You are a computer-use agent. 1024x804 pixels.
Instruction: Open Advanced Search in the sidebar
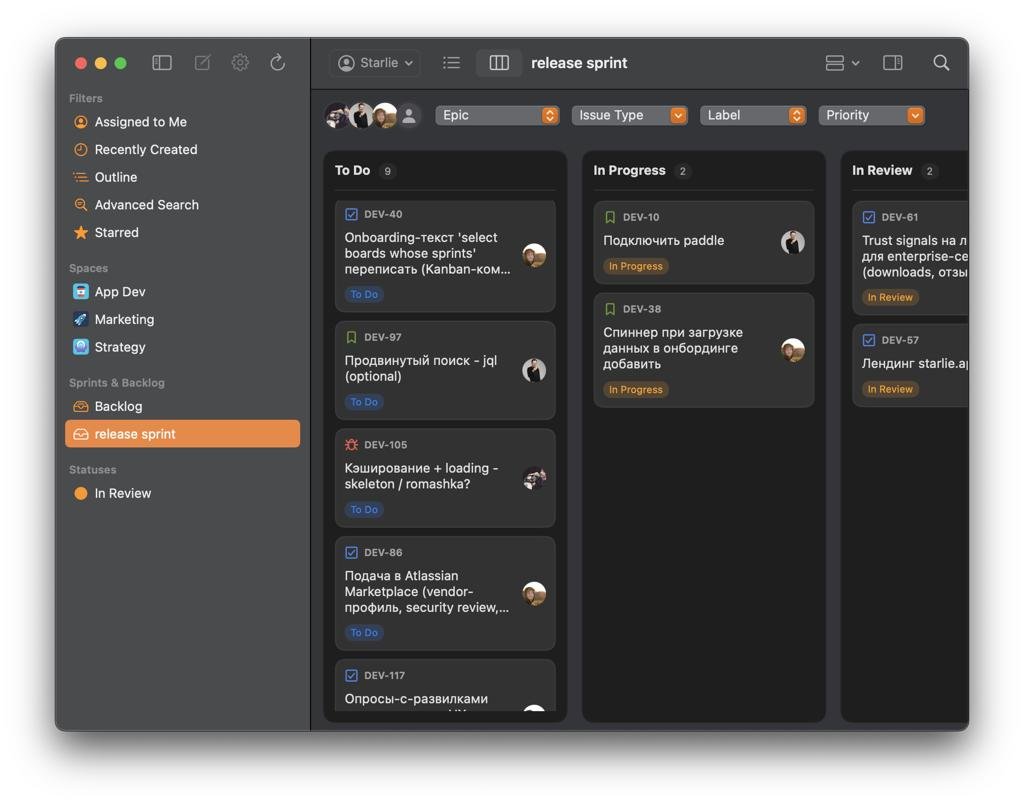[x=182, y=204]
